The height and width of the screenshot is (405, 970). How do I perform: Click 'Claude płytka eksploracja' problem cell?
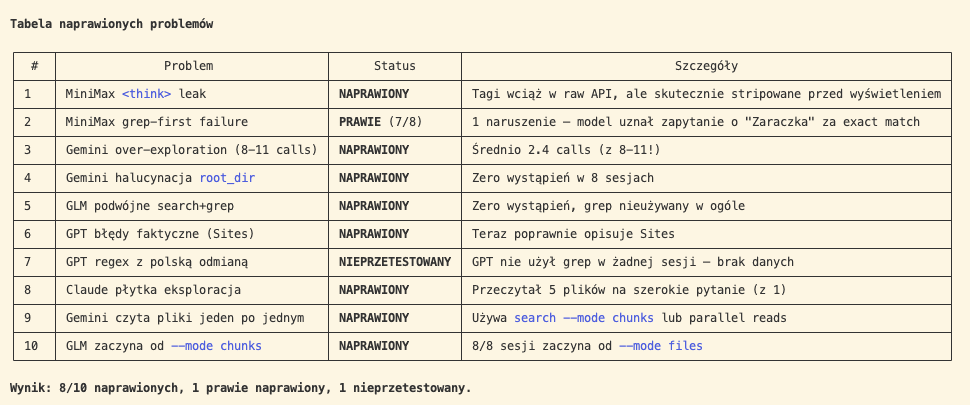tap(153, 290)
